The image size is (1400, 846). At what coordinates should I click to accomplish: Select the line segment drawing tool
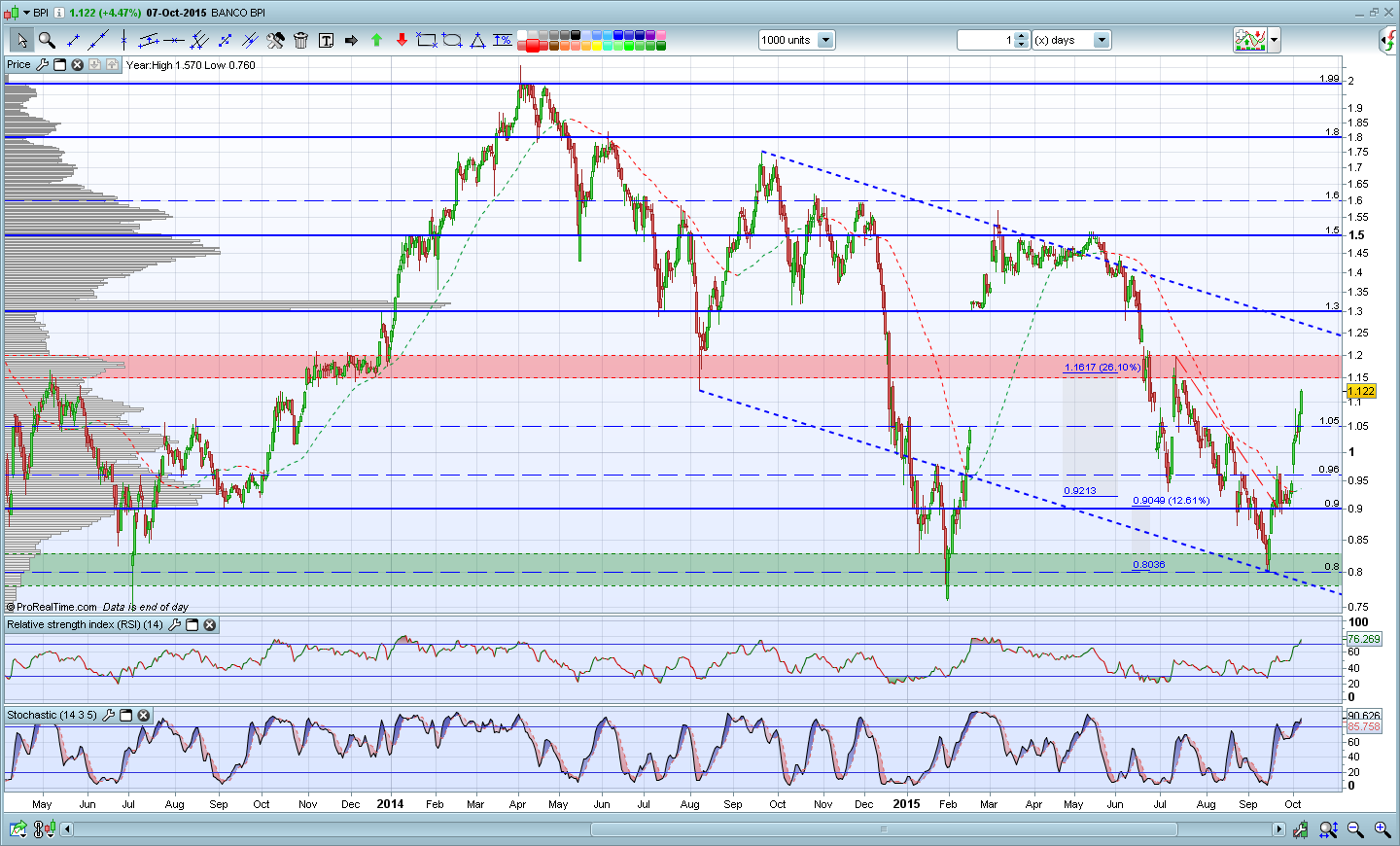(73, 40)
